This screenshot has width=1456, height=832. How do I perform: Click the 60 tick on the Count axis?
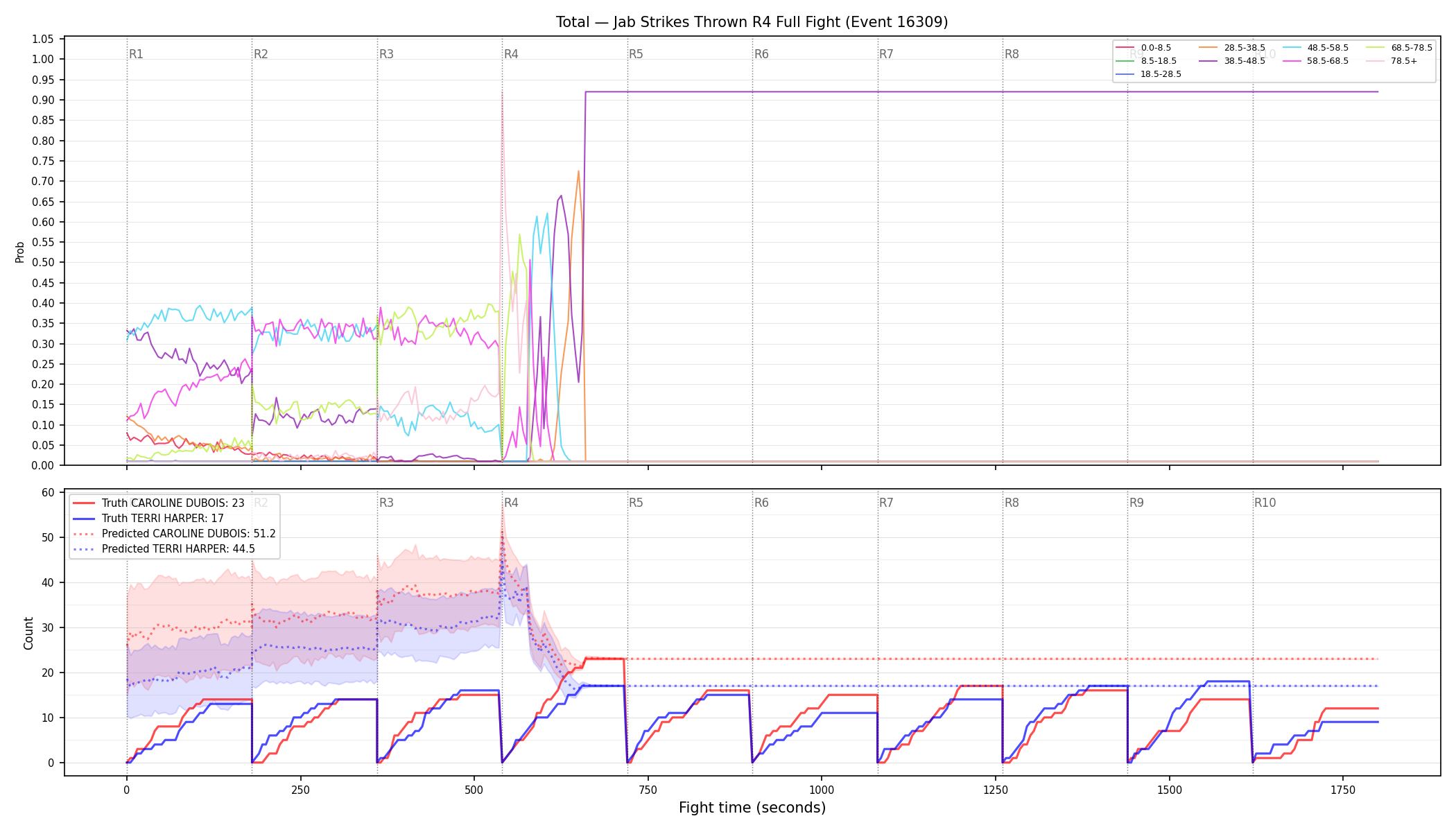tap(48, 493)
